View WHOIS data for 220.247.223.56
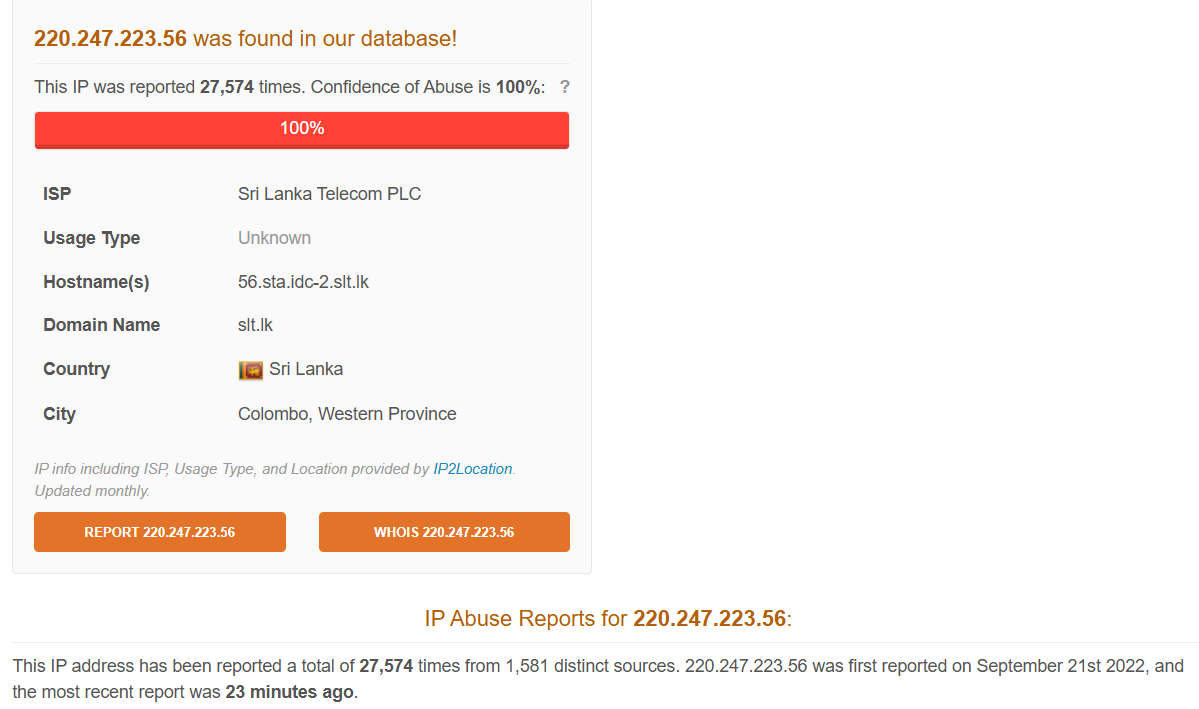The width and height of the screenshot is (1199, 709). 444,531
